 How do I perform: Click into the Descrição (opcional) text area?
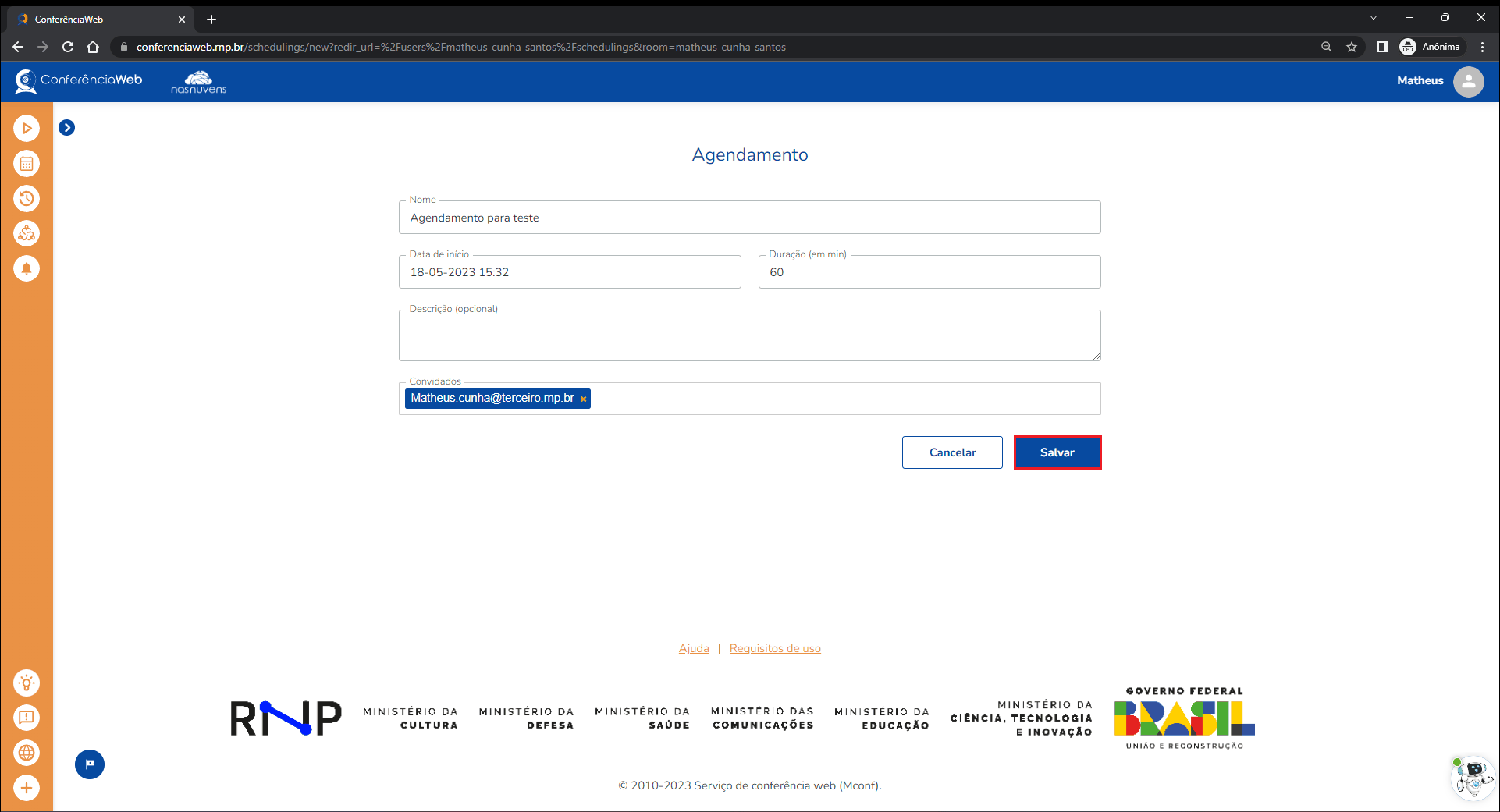(749, 336)
